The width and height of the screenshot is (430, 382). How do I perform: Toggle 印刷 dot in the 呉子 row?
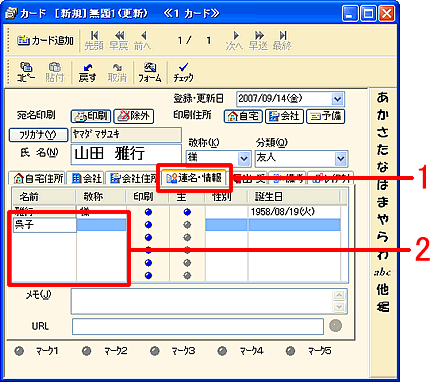[x=149, y=225]
